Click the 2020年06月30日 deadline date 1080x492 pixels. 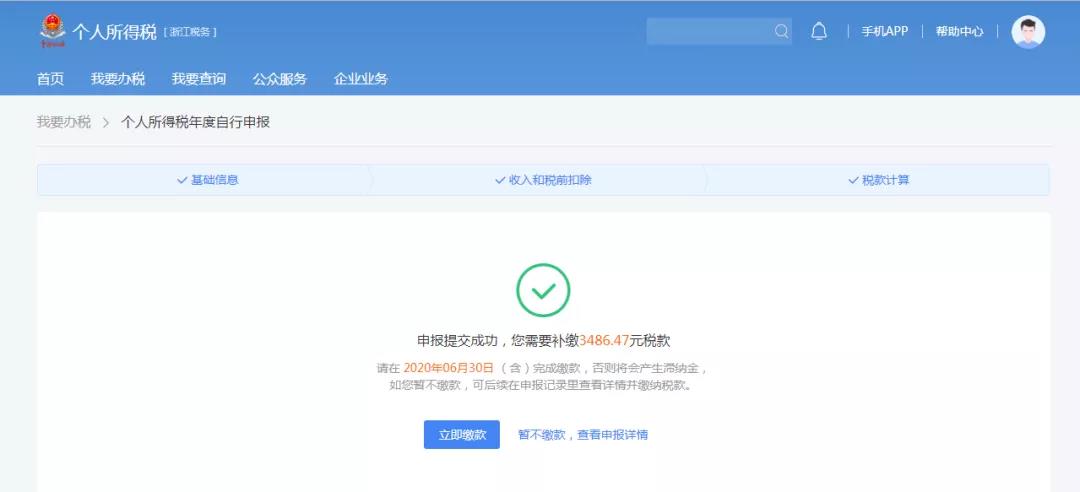click(448, 368)
